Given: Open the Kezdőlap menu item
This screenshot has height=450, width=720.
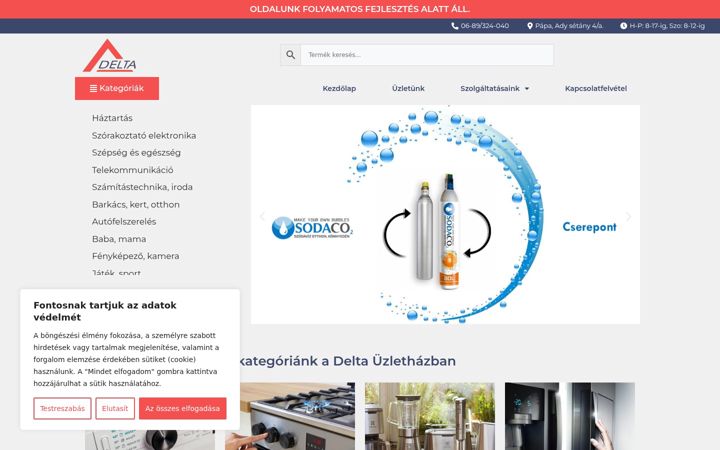Looking at the screenshot, I should tap(339, 88).
